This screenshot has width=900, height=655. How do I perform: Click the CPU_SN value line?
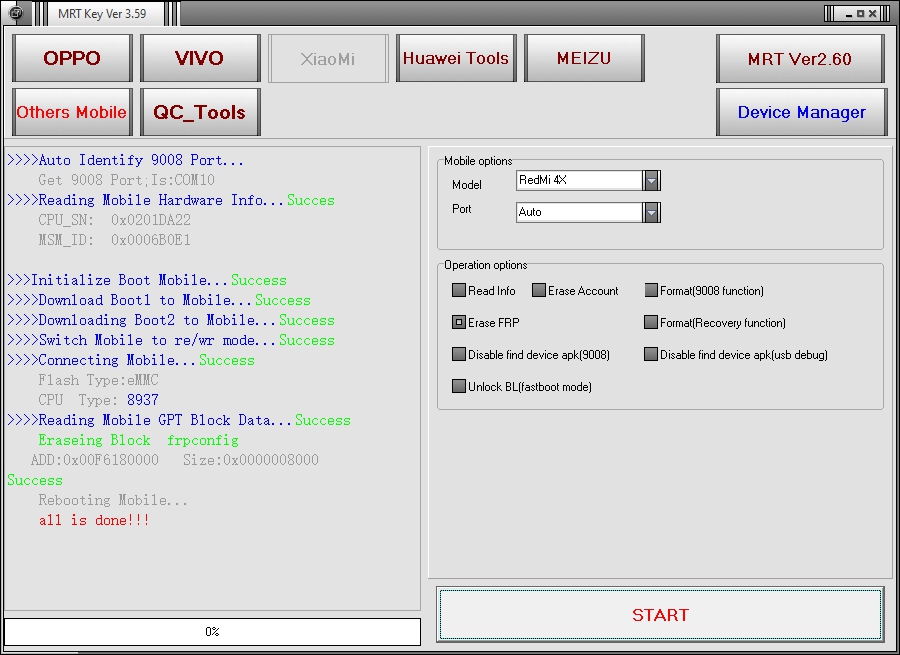click(x=114, y=220)
